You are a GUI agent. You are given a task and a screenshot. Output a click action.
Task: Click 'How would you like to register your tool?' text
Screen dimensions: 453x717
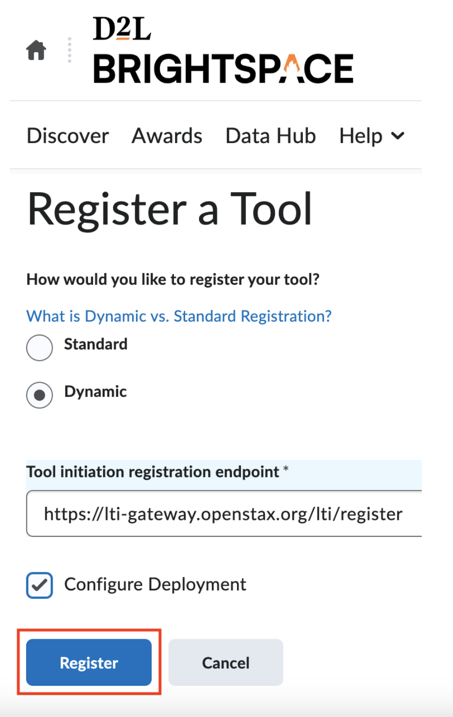173,279
